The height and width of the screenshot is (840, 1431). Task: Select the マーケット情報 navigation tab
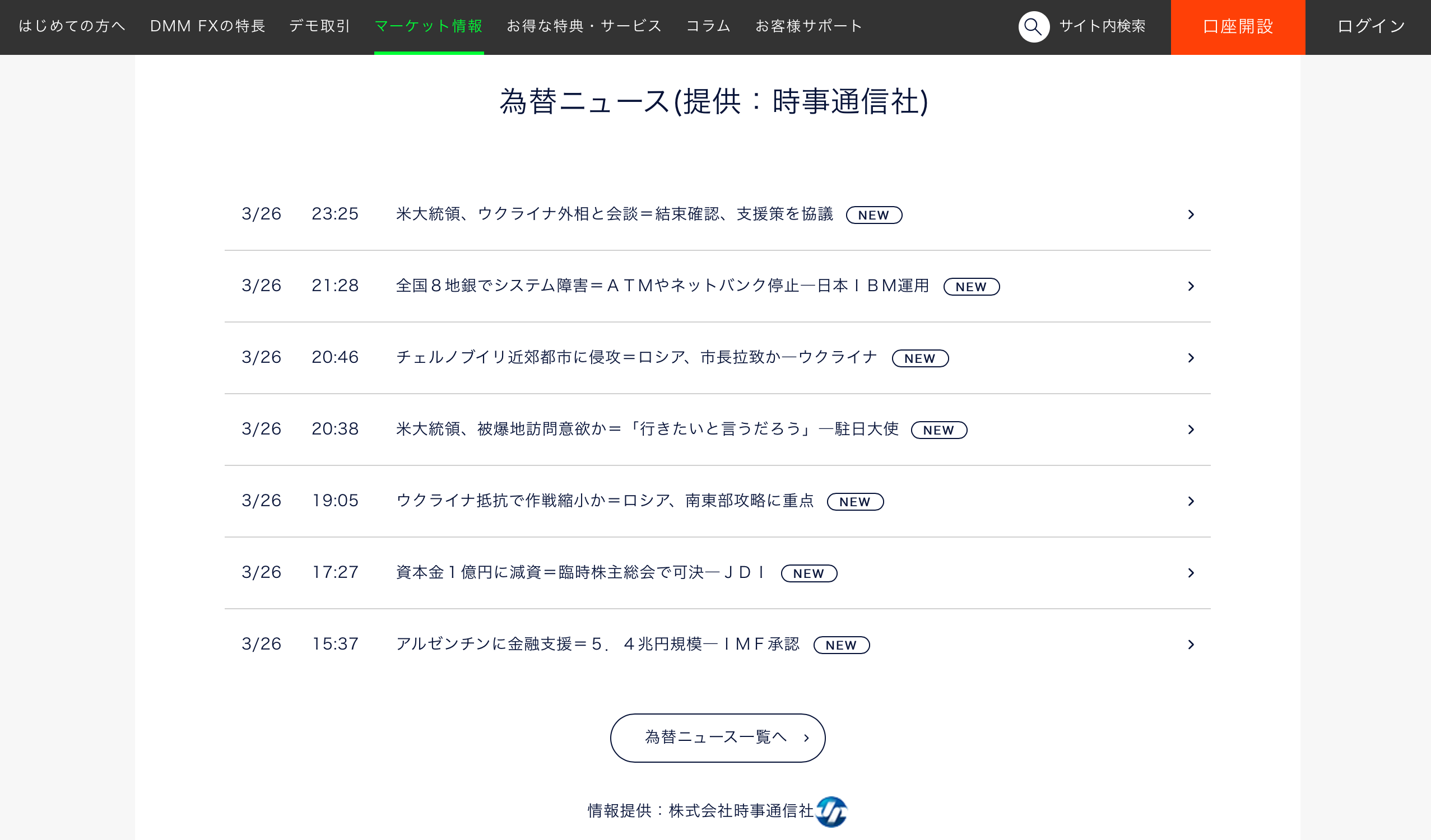click(x=428, y=26)
